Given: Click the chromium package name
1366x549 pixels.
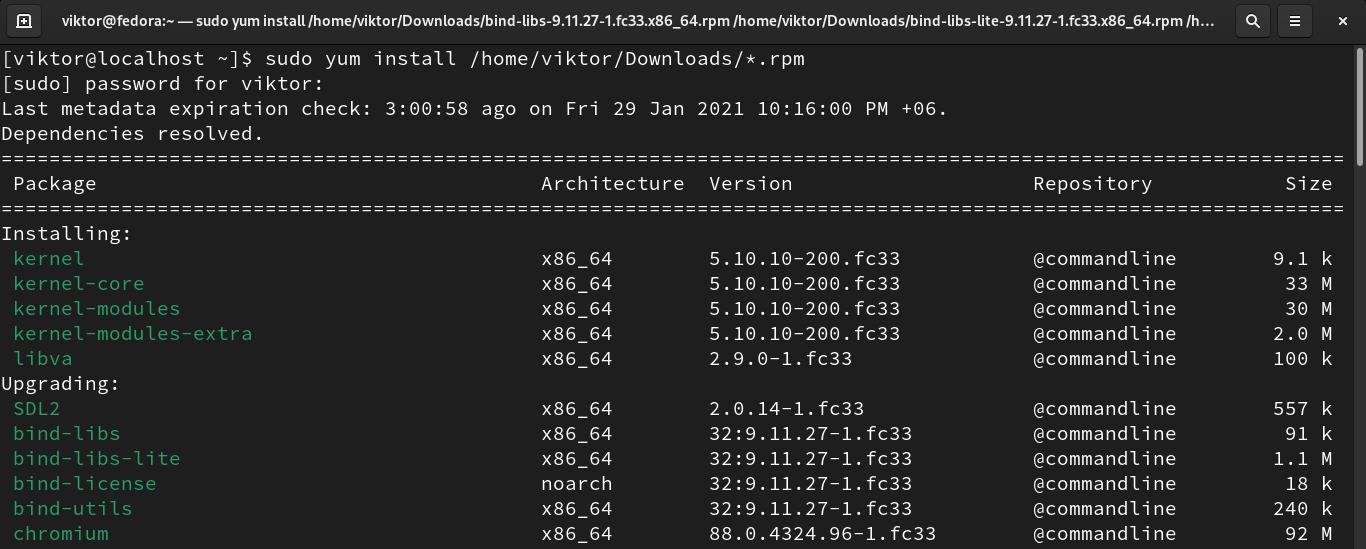Looking at the screenshot, I should (61, 533).
